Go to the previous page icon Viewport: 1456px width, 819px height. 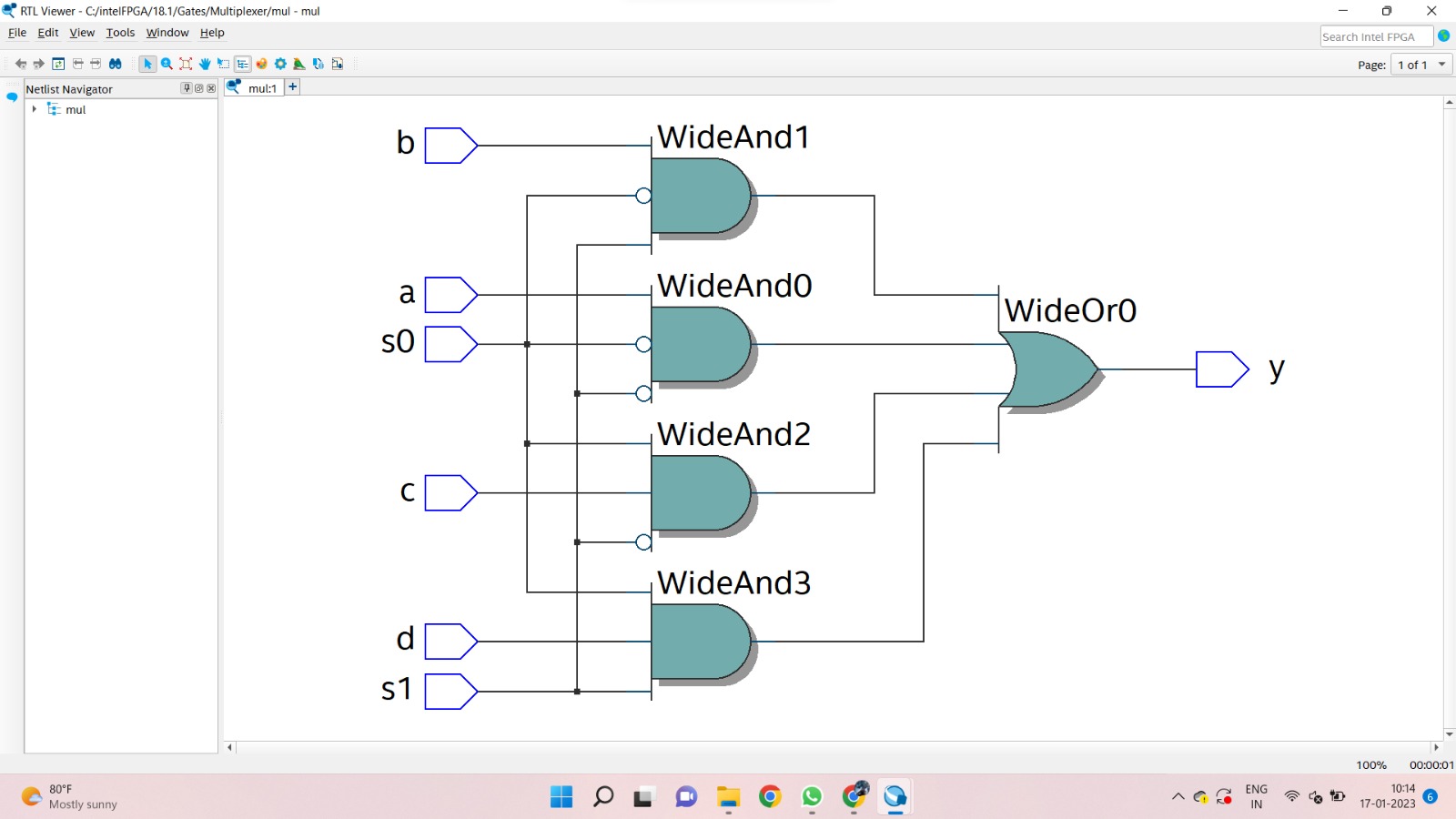[77, 64]
